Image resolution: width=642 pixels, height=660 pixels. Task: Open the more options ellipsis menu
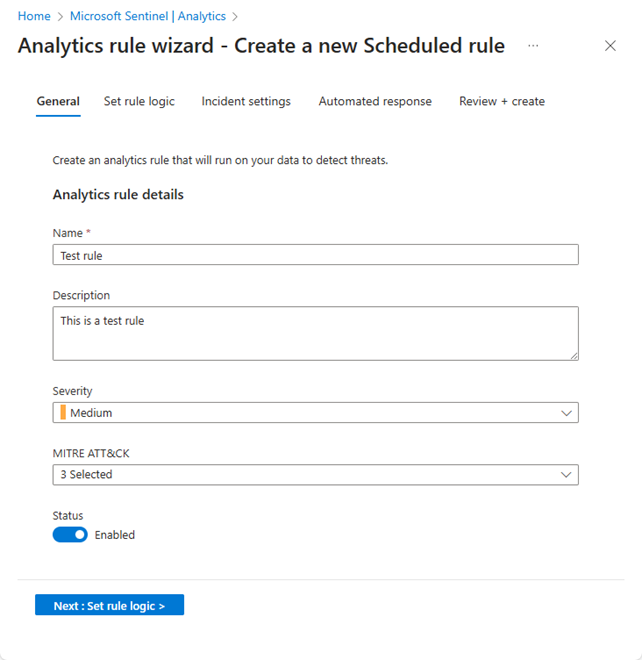tap(533, 46)
